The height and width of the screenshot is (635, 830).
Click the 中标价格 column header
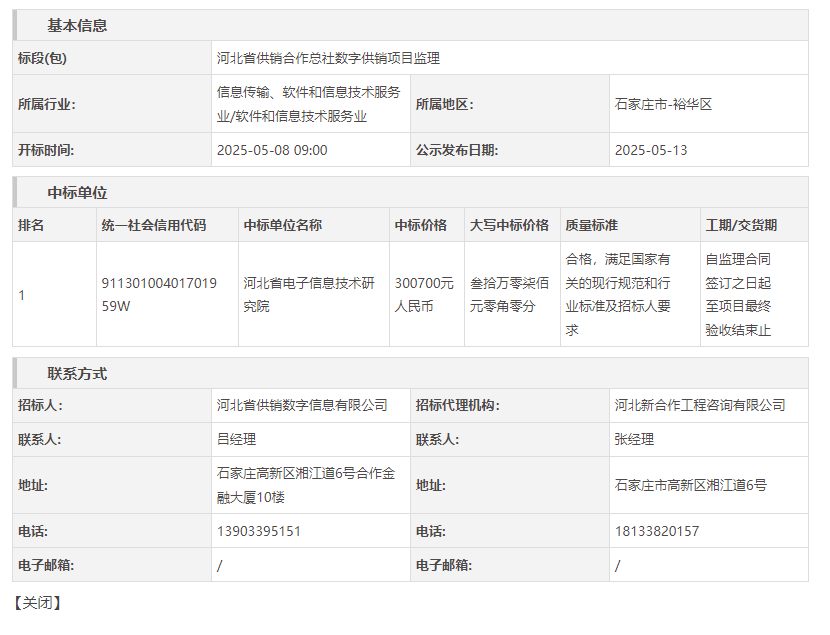click(421, 225)
